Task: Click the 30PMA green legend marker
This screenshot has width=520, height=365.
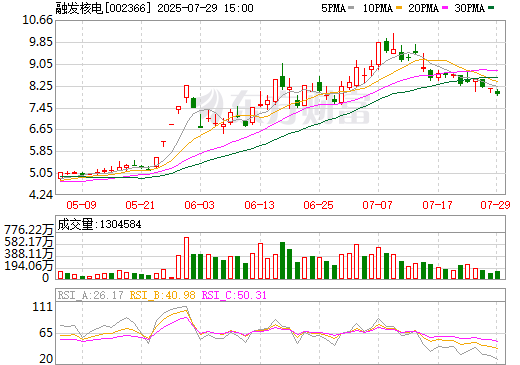Action: 491,8
